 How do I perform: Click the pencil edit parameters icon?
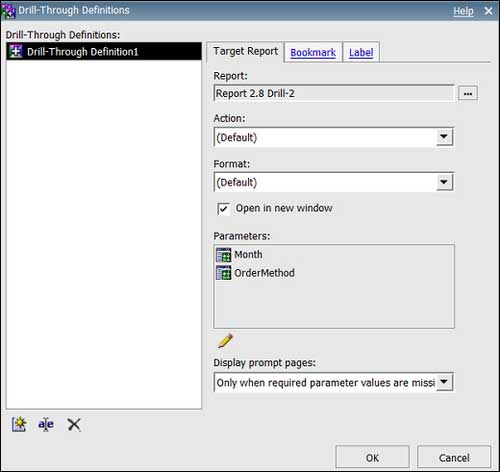[x=225, y=341]
